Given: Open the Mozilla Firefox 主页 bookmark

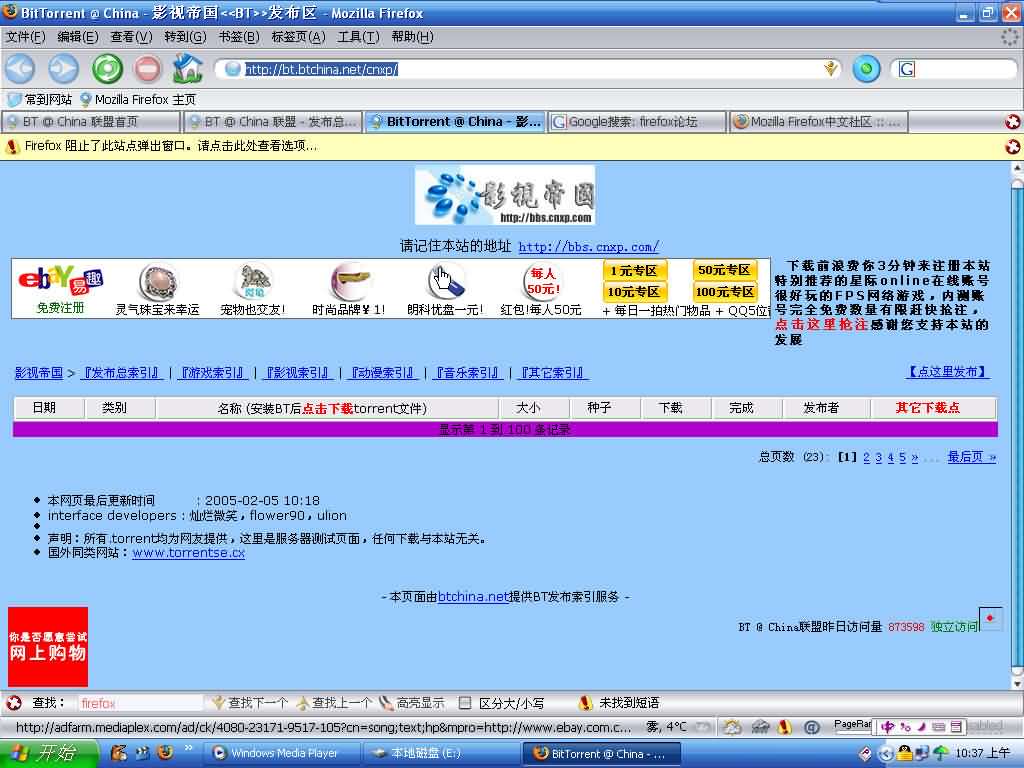Looking at the screenshot, I should pos(137,99).
